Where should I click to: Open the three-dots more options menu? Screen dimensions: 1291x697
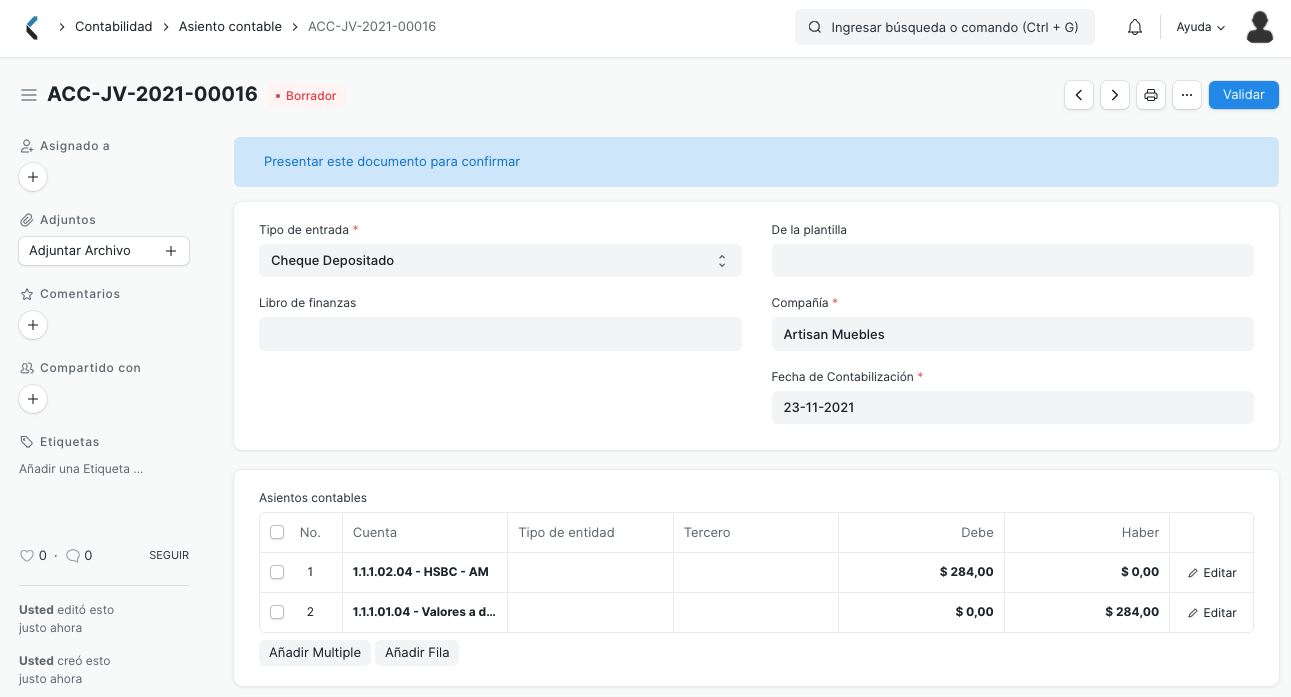click(x=1187, y=95)
